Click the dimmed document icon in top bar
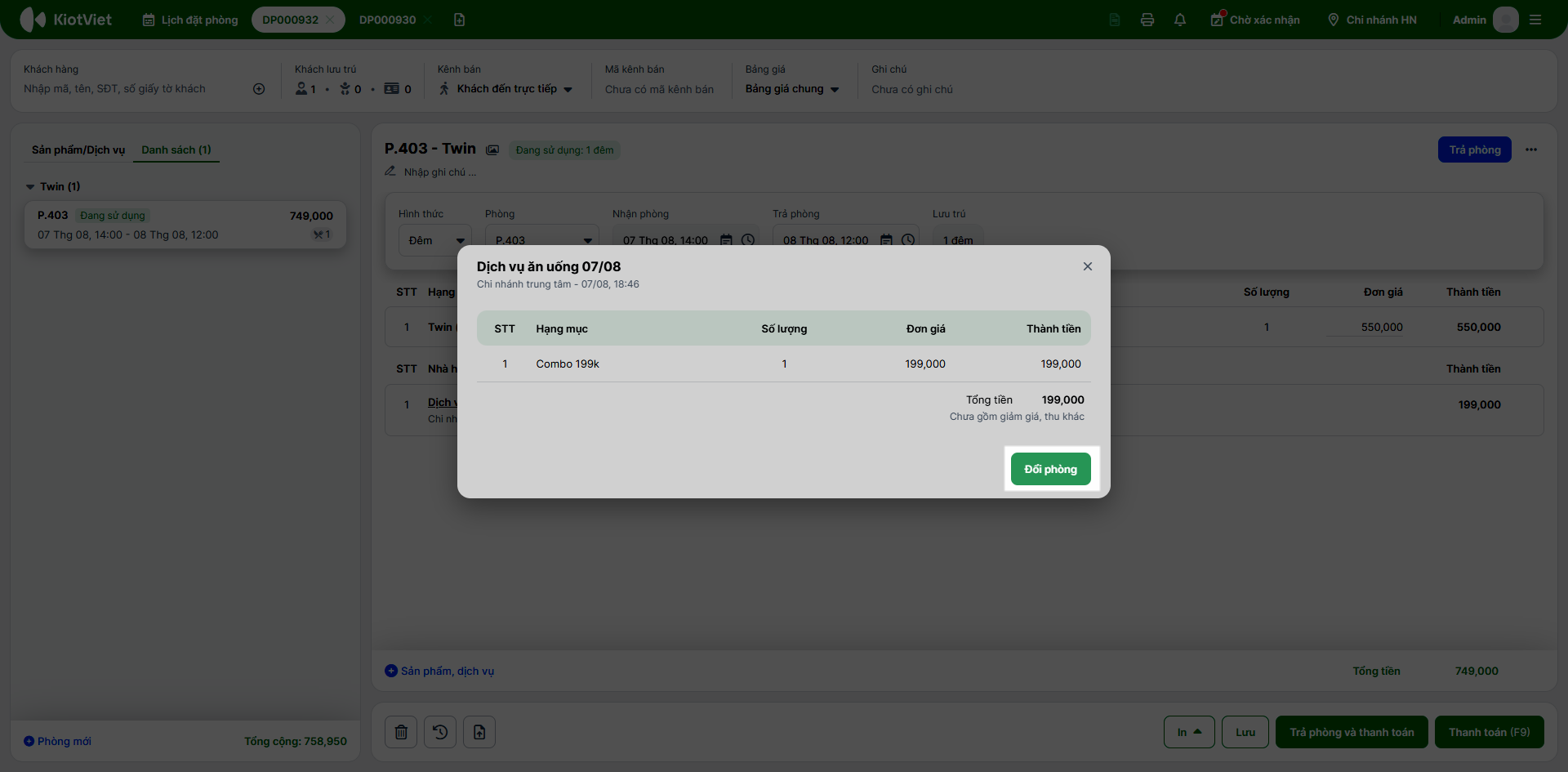 [1115, 20]
